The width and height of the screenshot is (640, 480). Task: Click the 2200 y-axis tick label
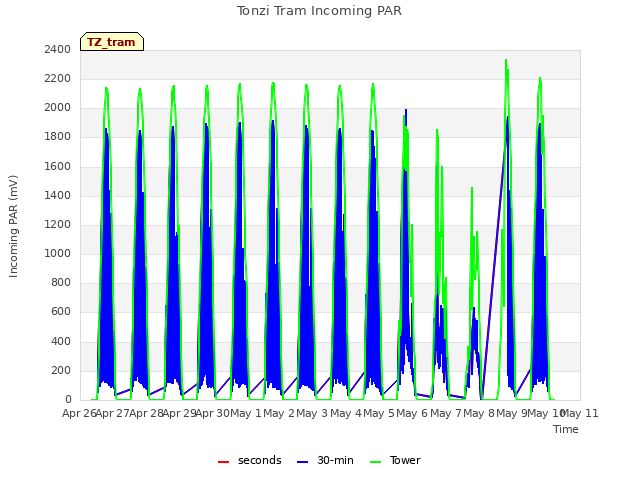pos(58,78)
